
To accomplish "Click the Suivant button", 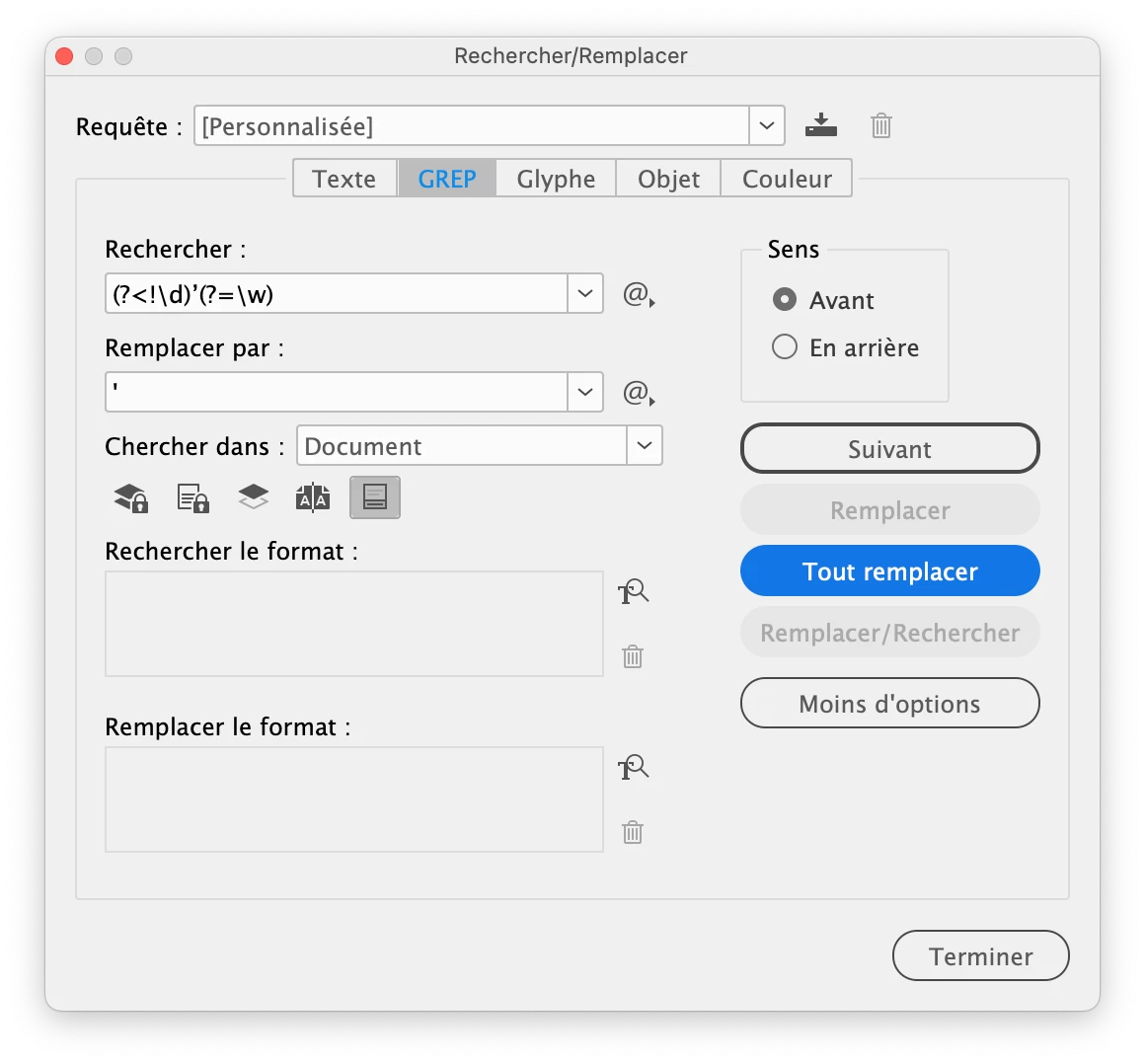I will [x=889, y=448].
